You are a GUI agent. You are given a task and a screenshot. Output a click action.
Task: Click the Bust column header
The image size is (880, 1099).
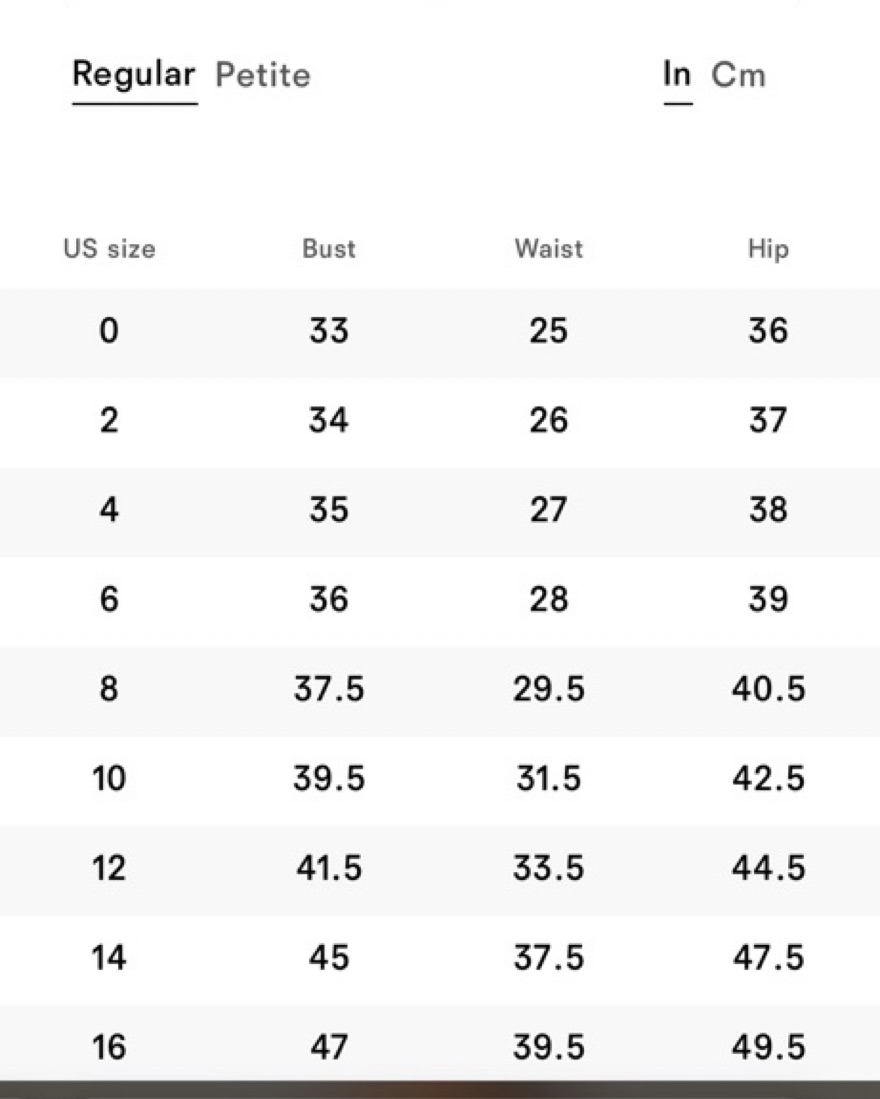point(329,249)
